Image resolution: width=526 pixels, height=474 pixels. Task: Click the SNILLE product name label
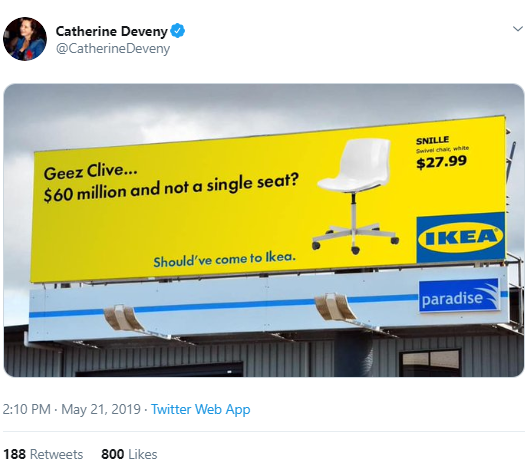pyautogui.click(x=432, y=140)
